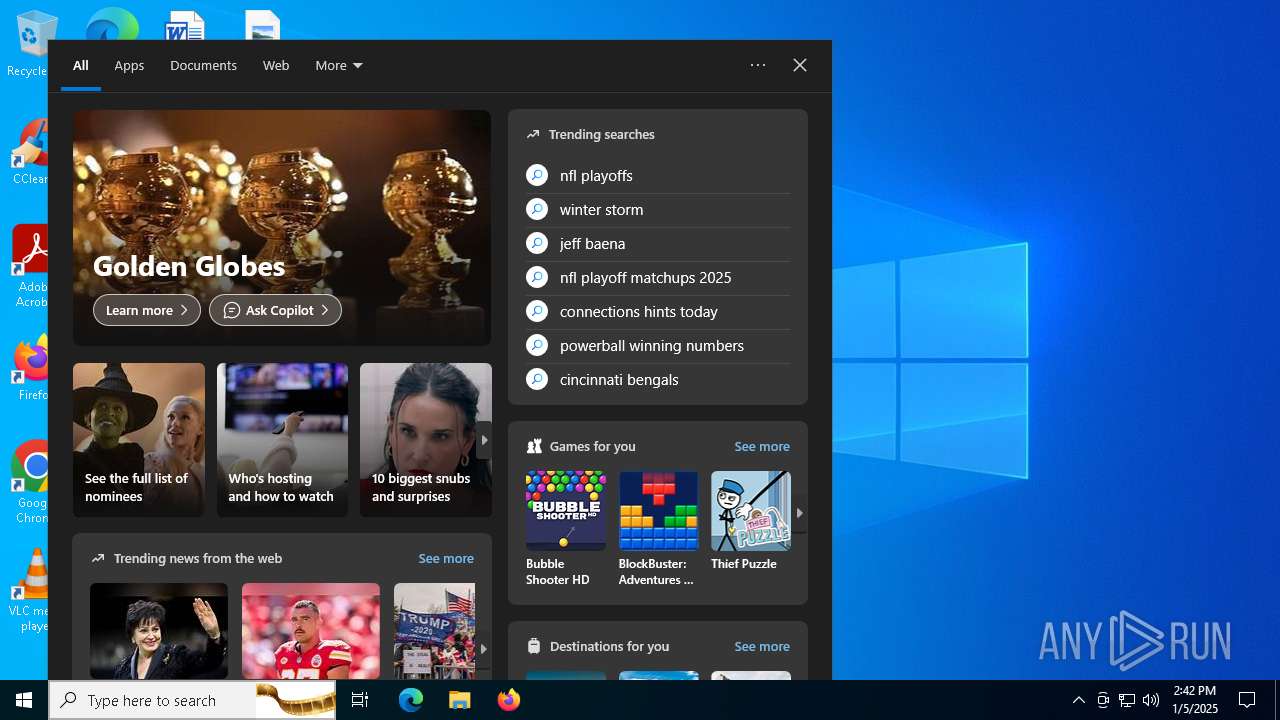The height and width of the screenshot is (720, 1280).
Task: Launch Firefox from the taskbar
Action: (x=508, y=700)
